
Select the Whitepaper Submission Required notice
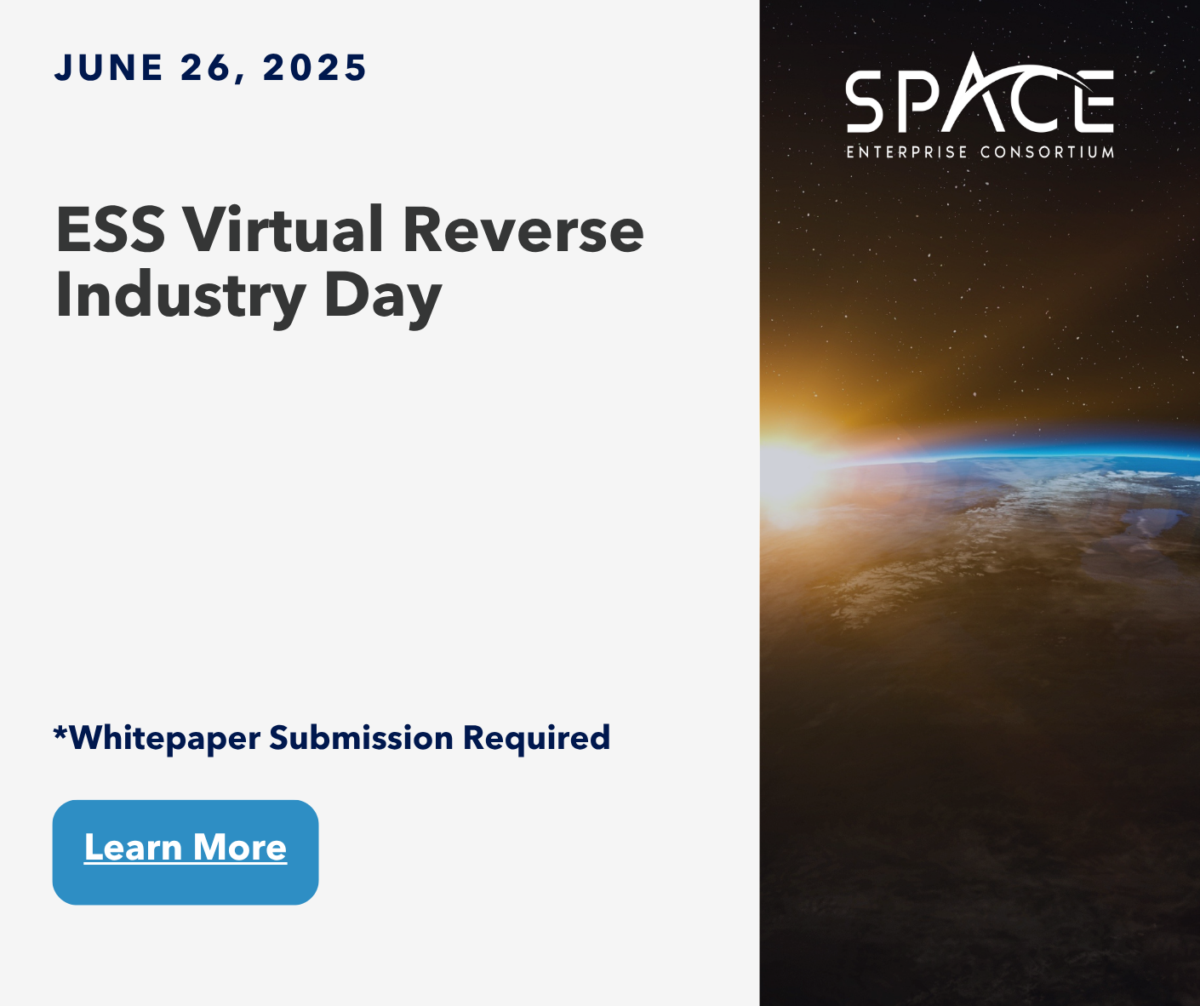click(333, 739)
